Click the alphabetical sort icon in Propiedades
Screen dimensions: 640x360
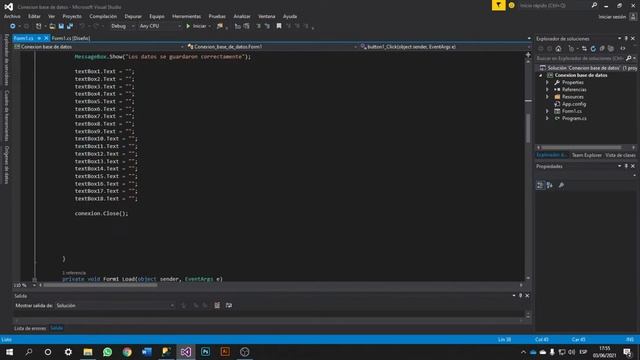click(550, 185)
